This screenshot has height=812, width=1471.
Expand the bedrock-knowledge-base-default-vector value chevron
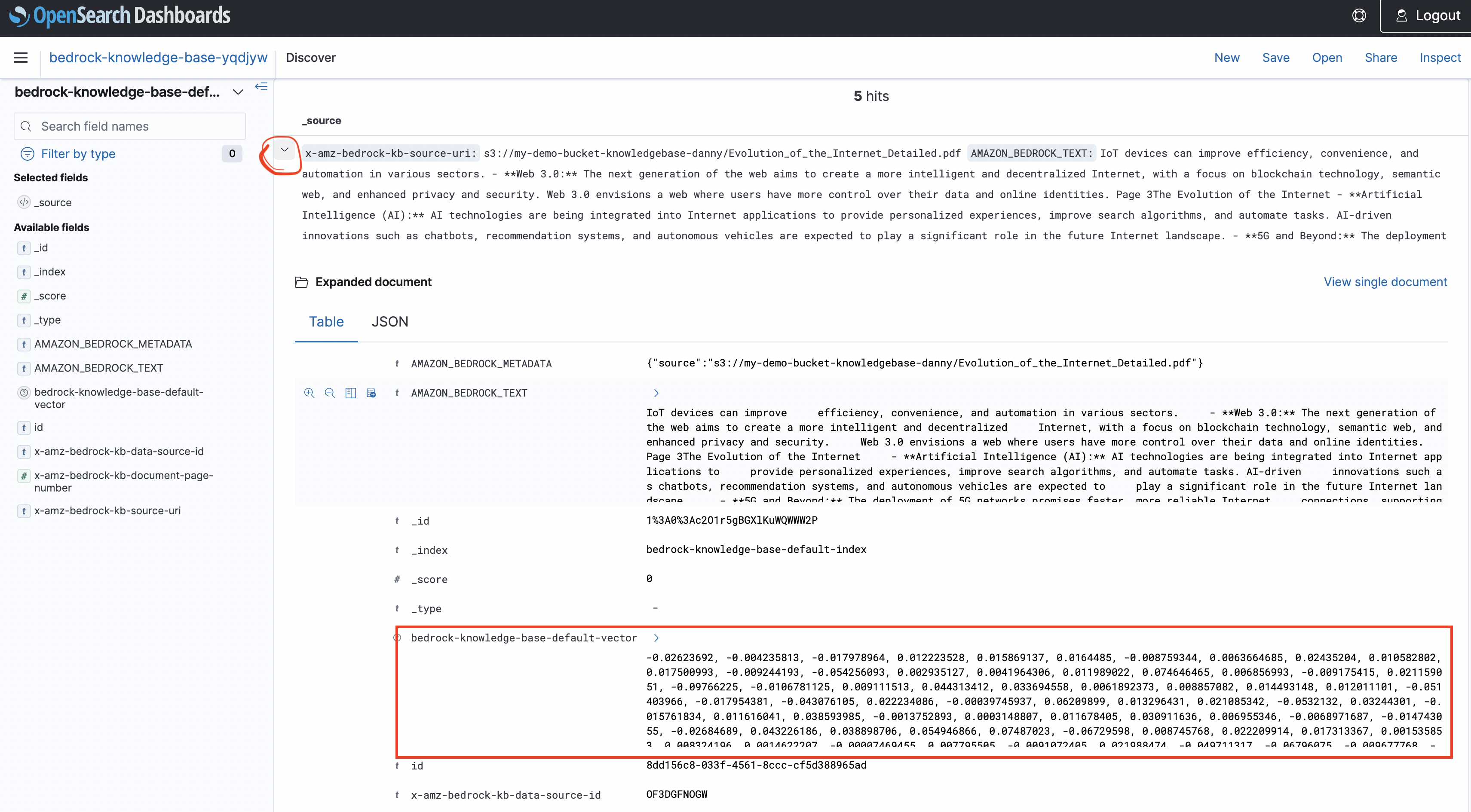click(656, 638)
